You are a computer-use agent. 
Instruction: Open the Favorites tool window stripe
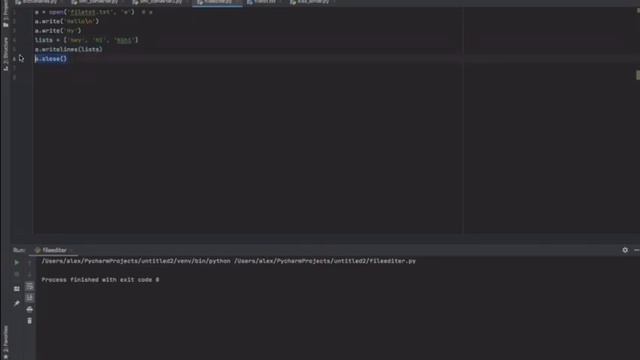(5, 343)
